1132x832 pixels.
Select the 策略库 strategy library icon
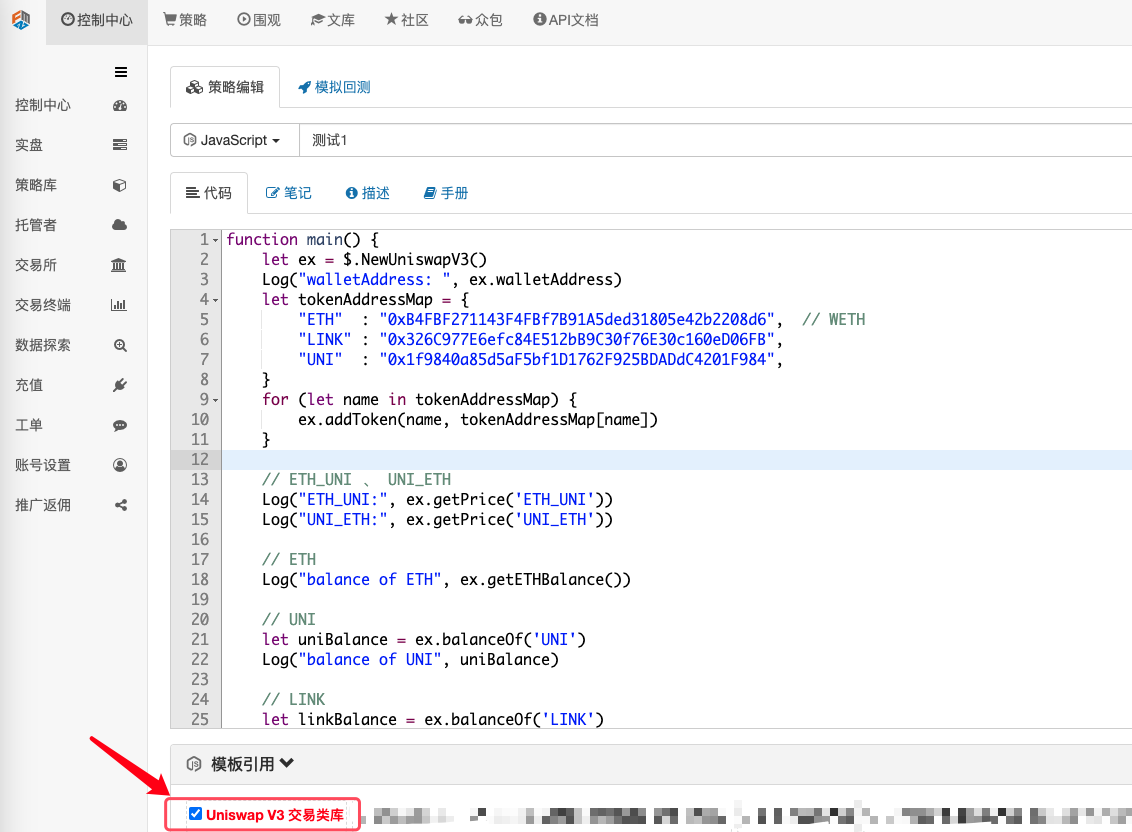(119, 184)
